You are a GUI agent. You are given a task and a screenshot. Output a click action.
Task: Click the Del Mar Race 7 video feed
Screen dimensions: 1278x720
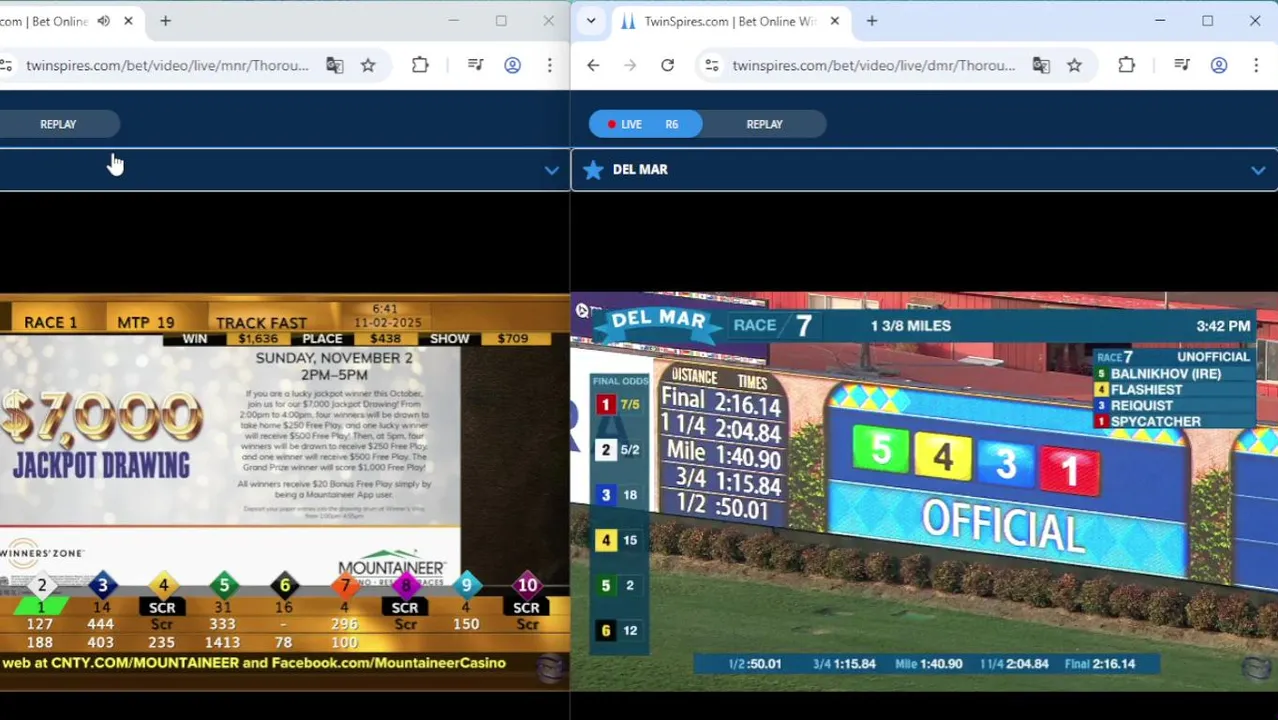(924, 491)
